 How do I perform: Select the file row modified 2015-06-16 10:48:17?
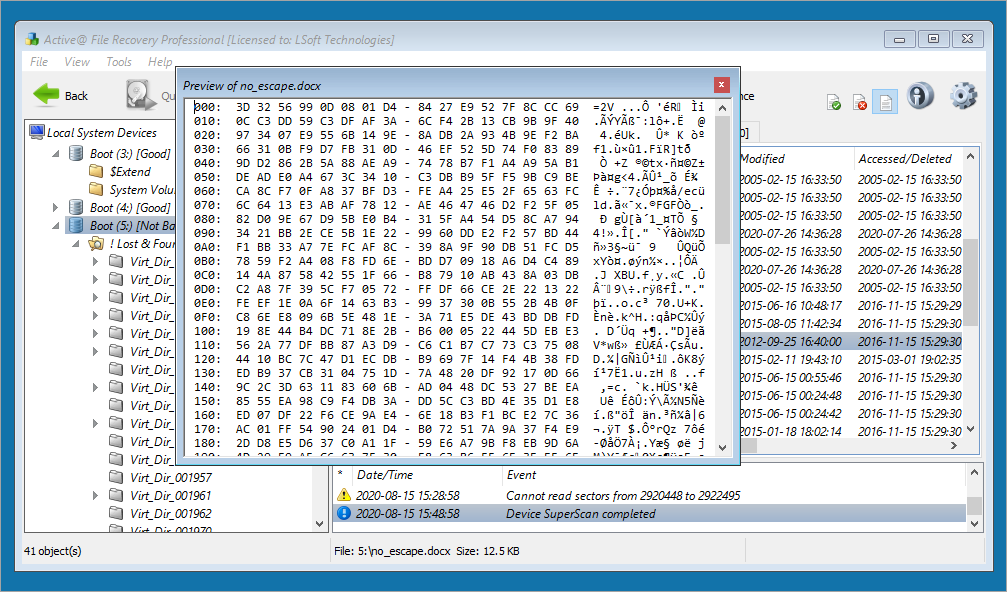click(851, 305)
